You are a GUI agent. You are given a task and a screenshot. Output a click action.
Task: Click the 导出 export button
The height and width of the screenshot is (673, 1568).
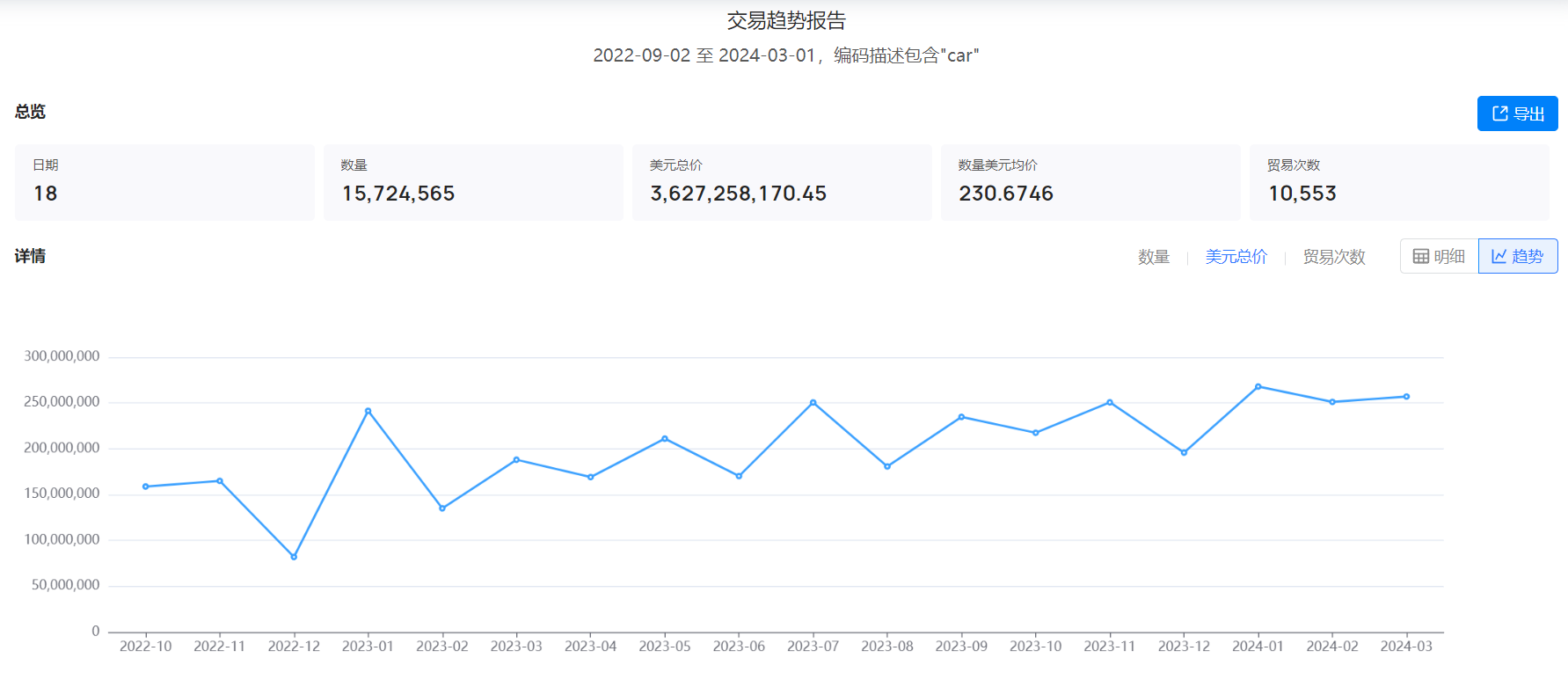click(1517, 113)
